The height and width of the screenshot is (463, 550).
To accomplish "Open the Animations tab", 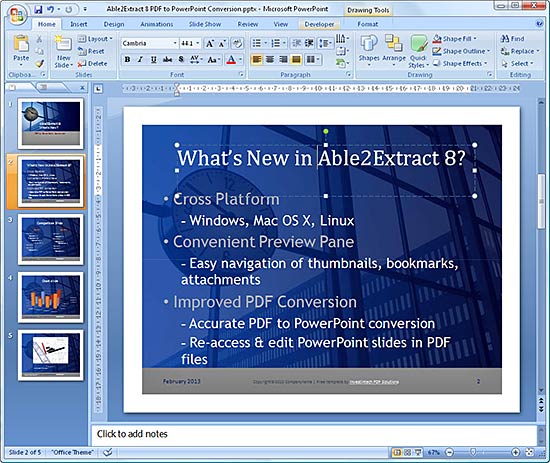I will 156,24.
